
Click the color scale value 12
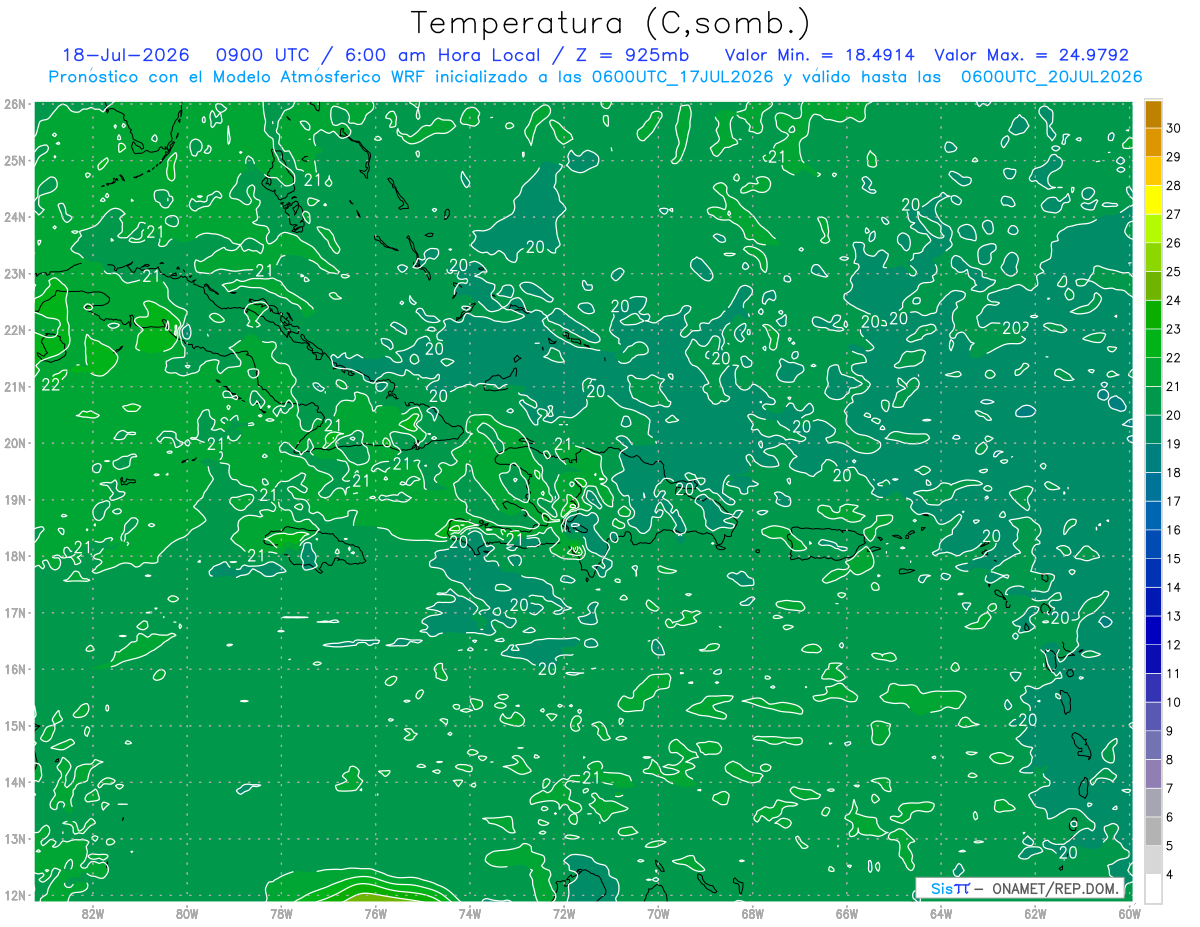click(x=1174, y=645)
